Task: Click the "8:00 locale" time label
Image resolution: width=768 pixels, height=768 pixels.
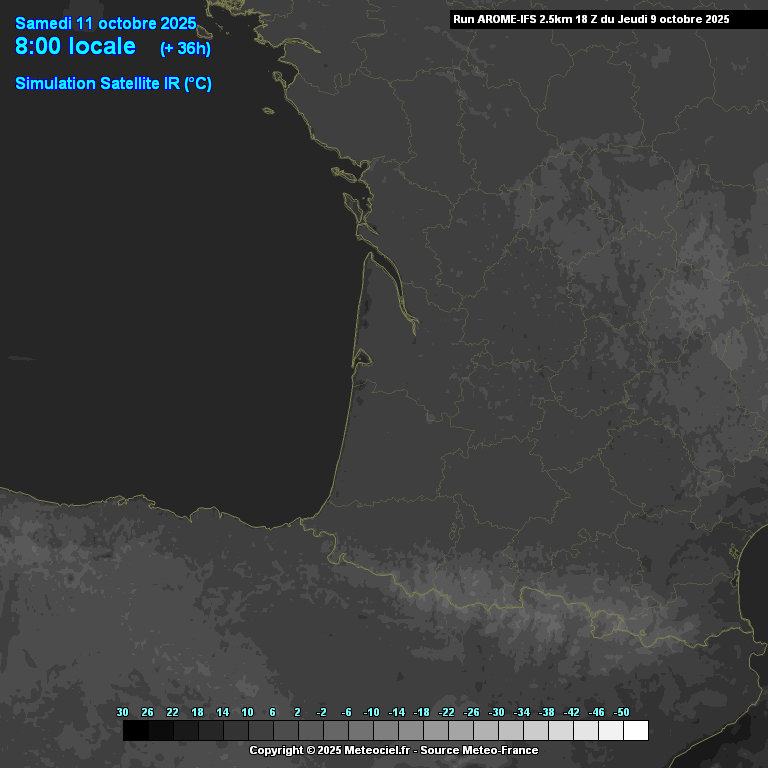Action: [x=76, y=46]
